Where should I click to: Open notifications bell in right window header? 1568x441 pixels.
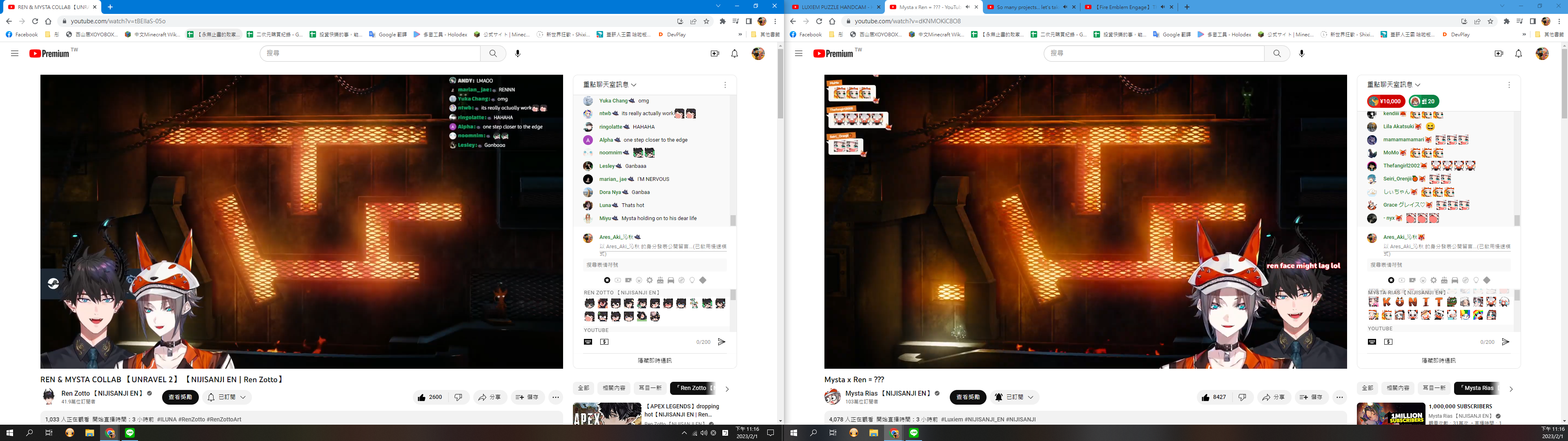pyautogui.click(x=1518, y=53)
